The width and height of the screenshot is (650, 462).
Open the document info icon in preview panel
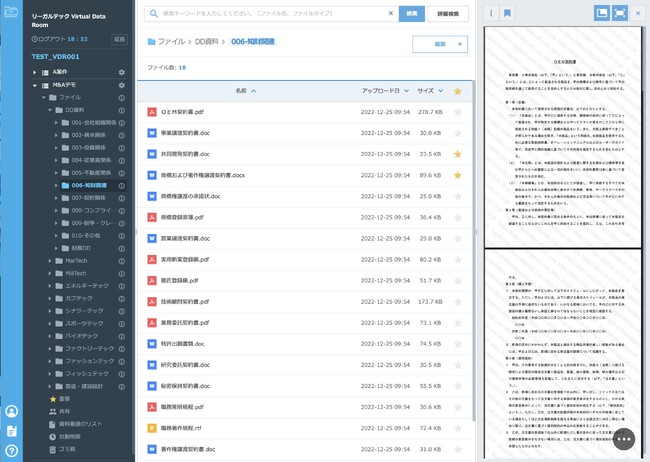point(491,14)
